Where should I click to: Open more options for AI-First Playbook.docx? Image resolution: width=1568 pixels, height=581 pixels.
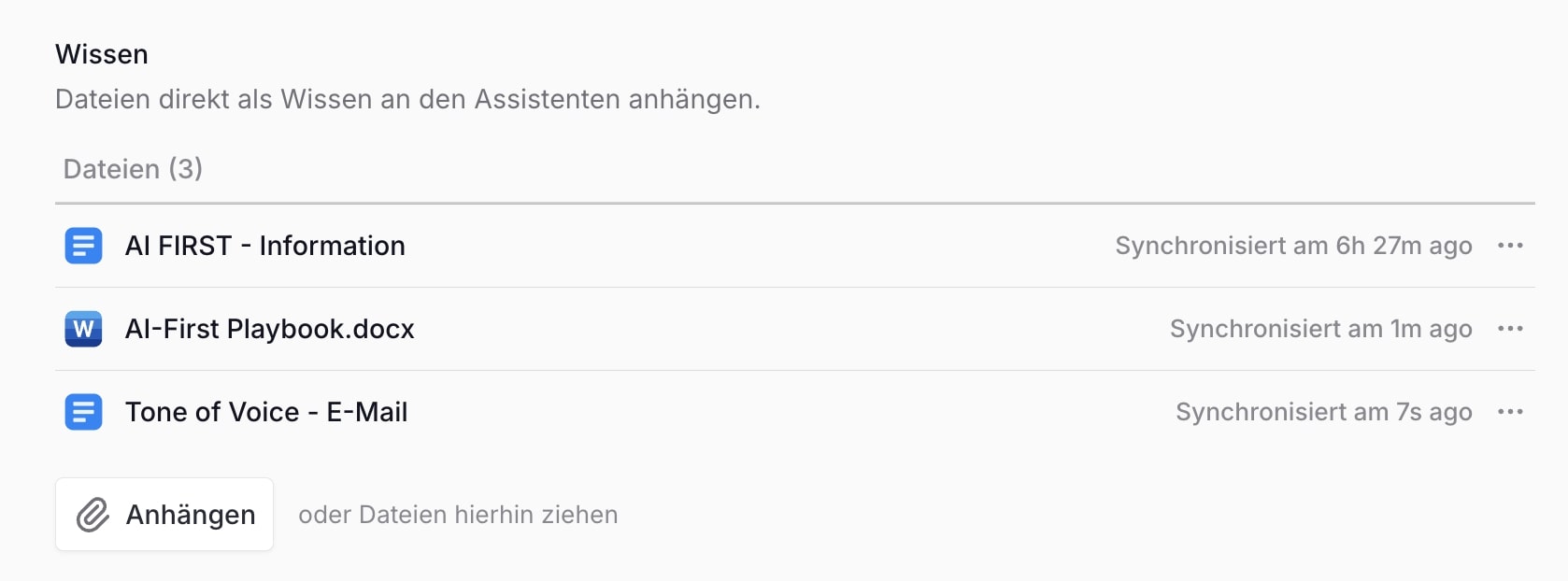pos(1510,329)
